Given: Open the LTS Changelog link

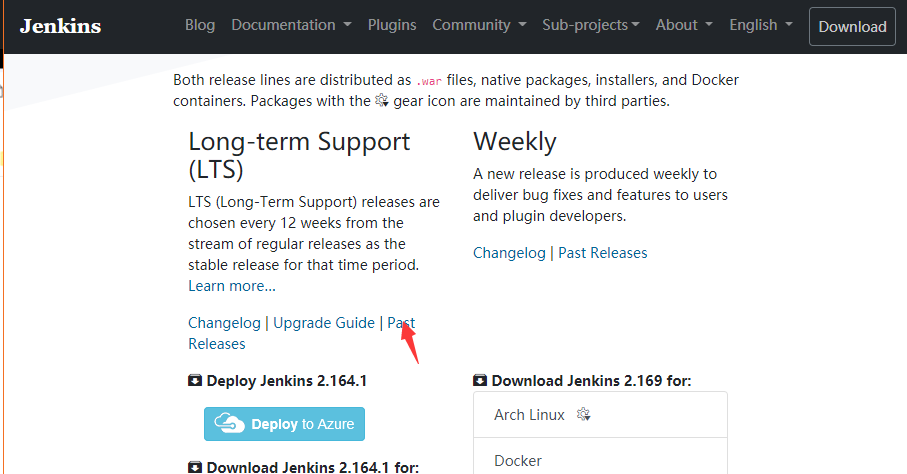Looking at the screenshot, I should tap(224, 323).
